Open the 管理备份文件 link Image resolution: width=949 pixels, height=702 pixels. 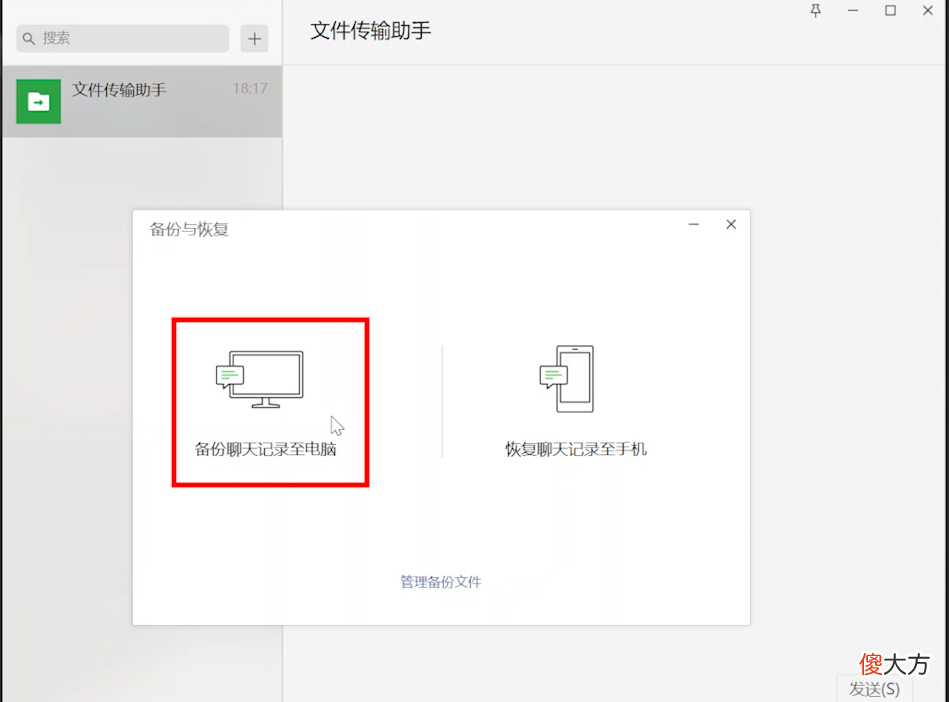click(441, 582)
